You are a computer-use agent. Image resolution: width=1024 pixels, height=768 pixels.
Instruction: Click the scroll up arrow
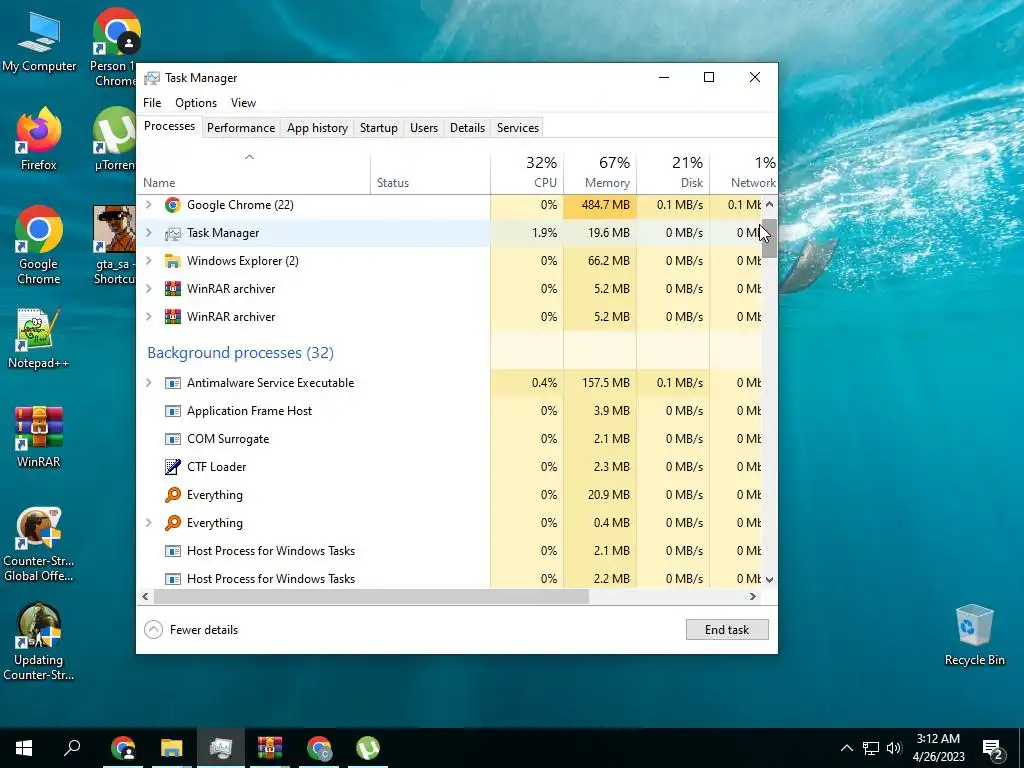pos(769,205)
